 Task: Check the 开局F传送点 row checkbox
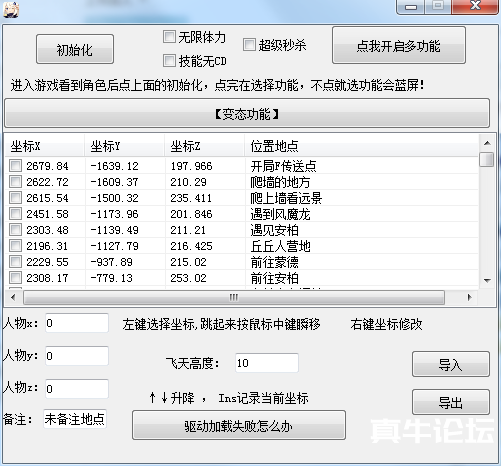point(15,166)
